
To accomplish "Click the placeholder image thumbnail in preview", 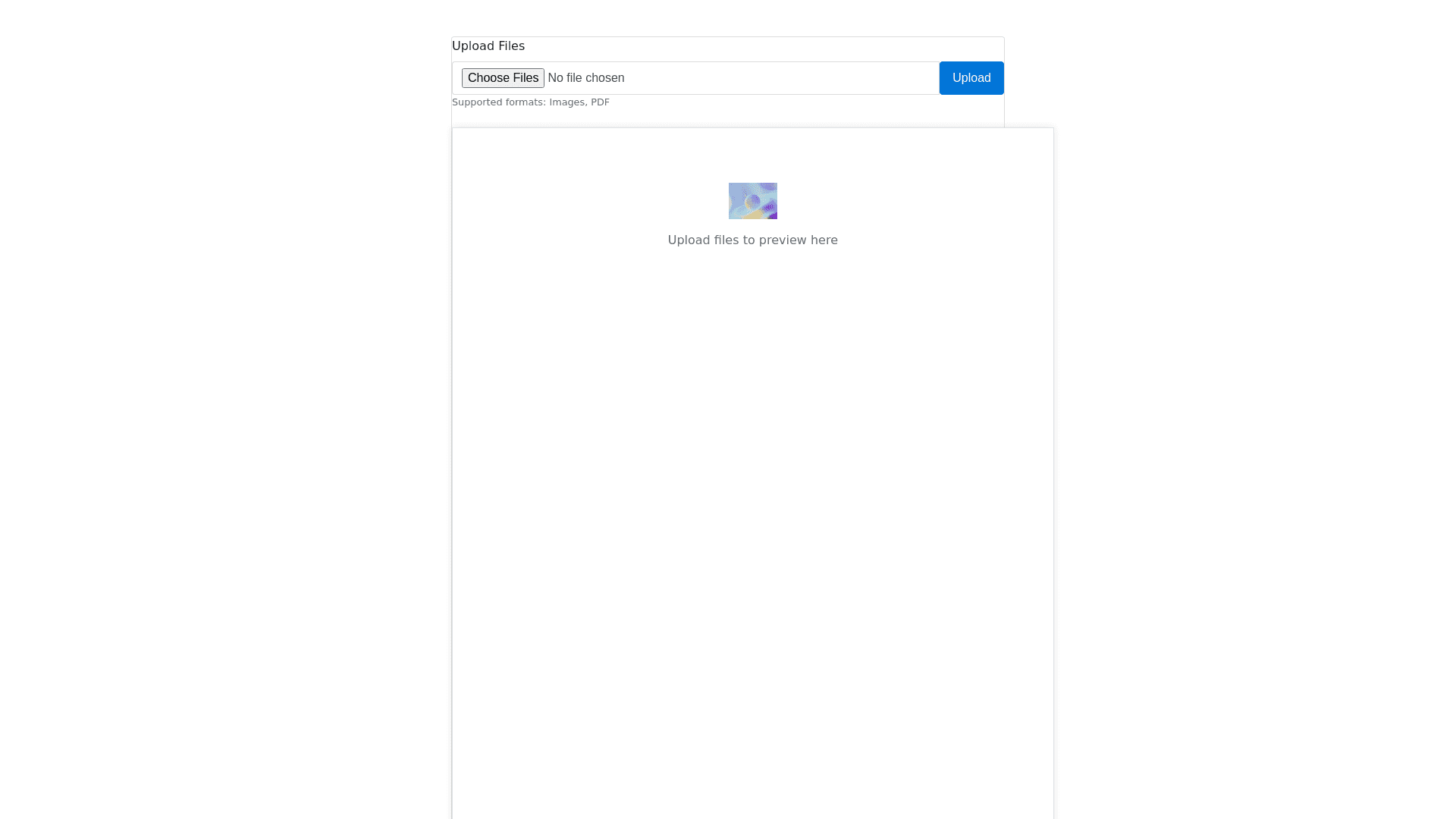I will coord(752,201).
